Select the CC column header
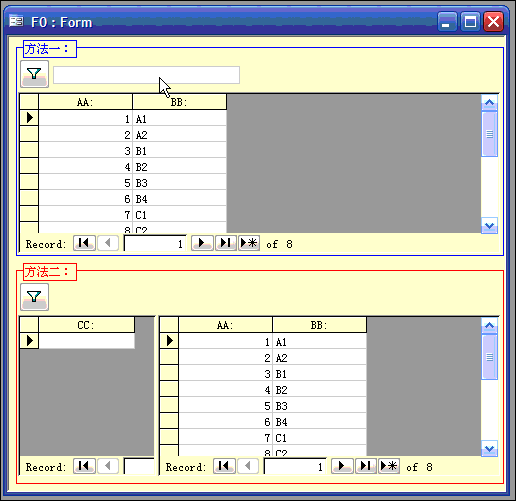 coord(87,325)
